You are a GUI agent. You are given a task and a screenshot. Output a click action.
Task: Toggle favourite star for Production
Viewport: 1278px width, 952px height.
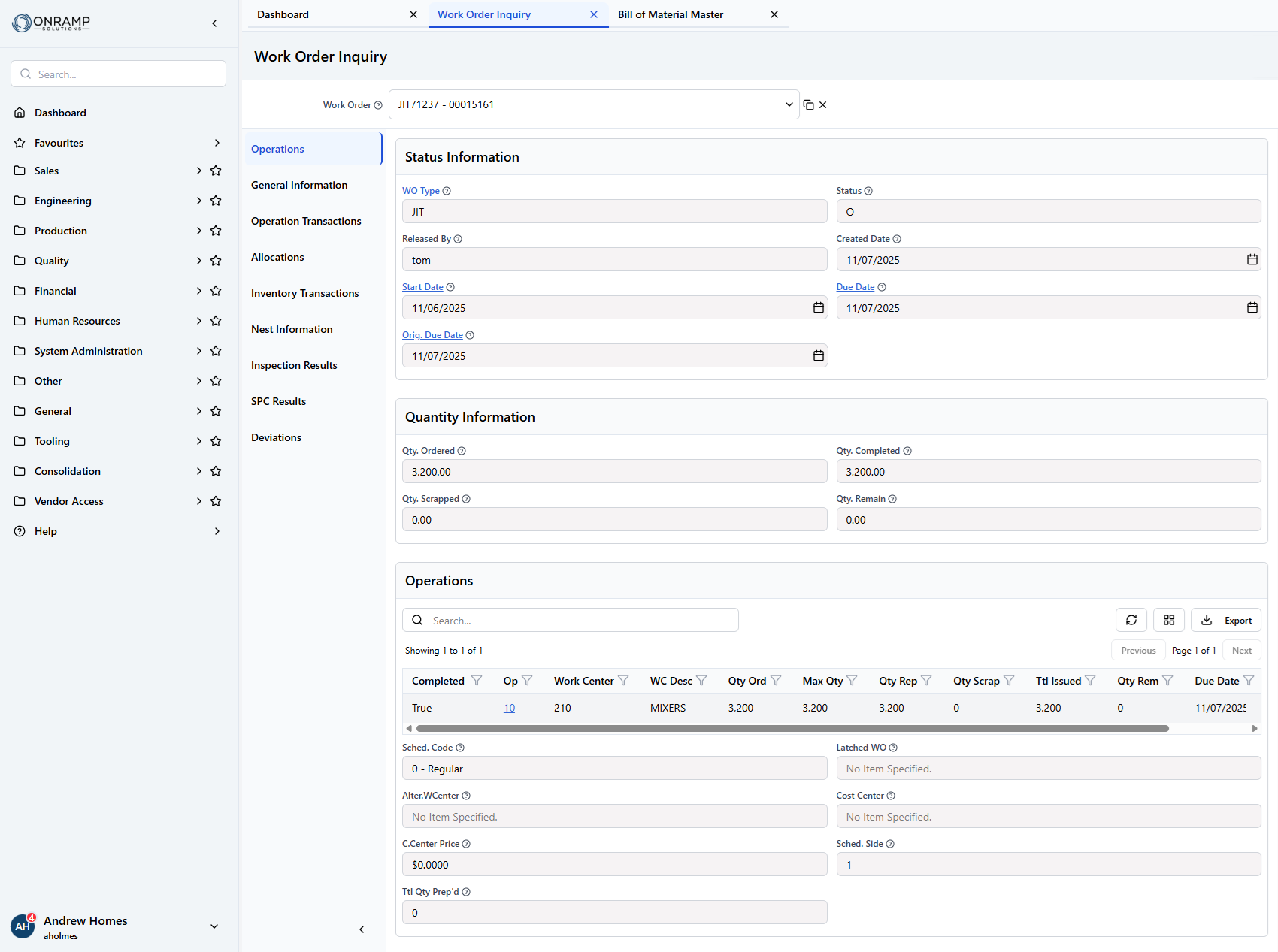[216, 231]
